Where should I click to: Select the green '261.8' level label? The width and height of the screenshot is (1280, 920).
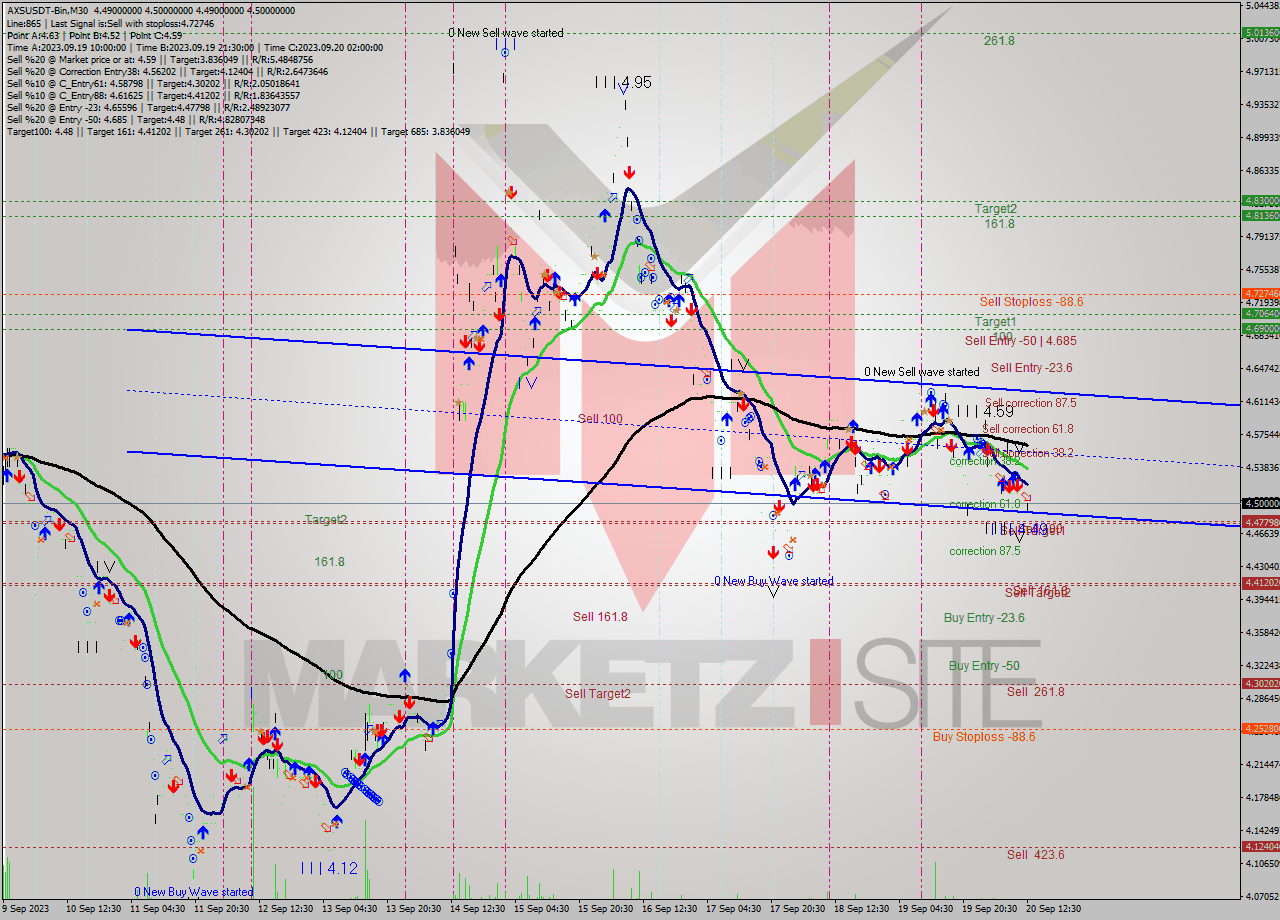[x=999, y=41]
